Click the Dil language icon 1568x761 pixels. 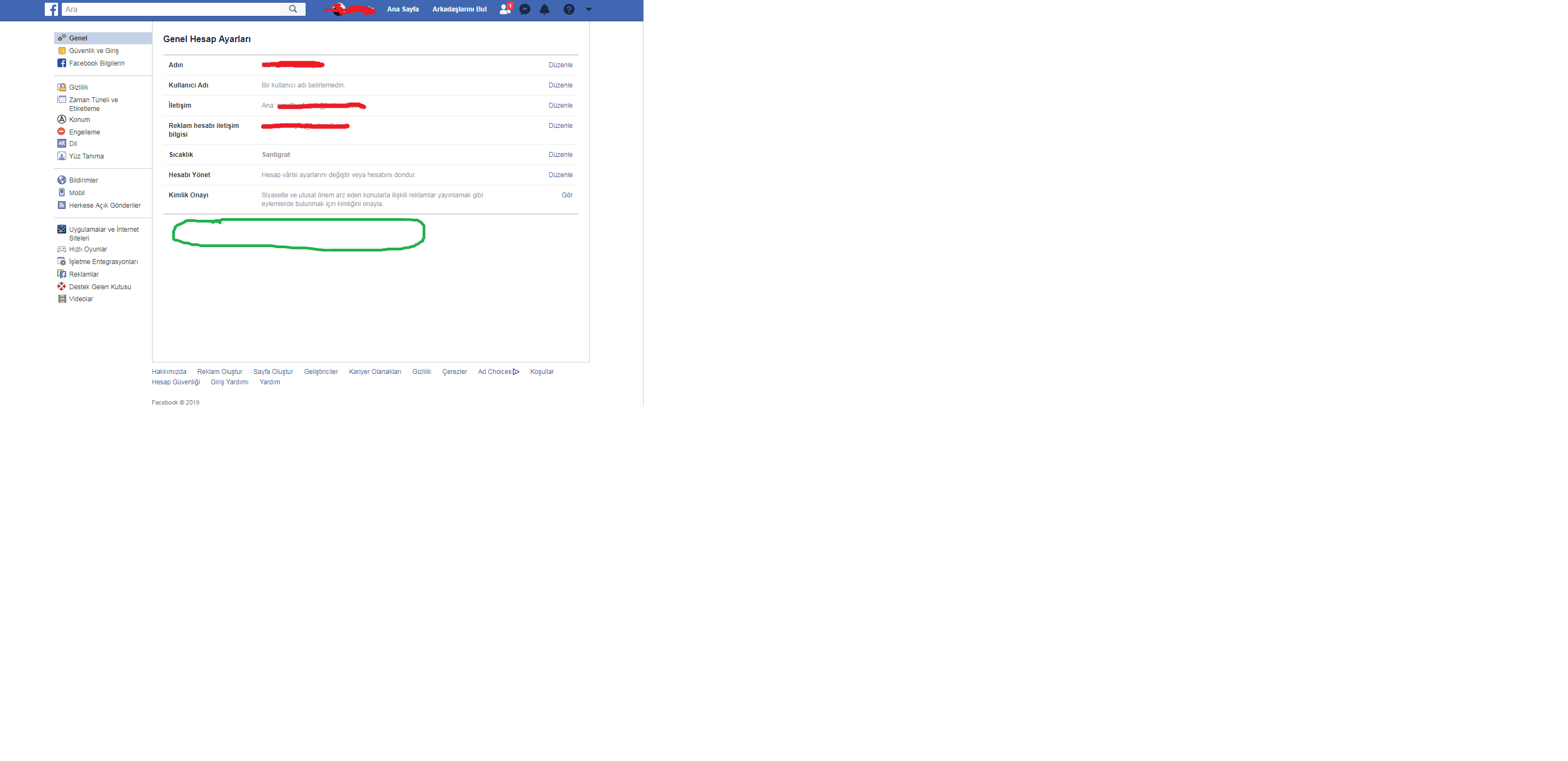click(61, 144)
